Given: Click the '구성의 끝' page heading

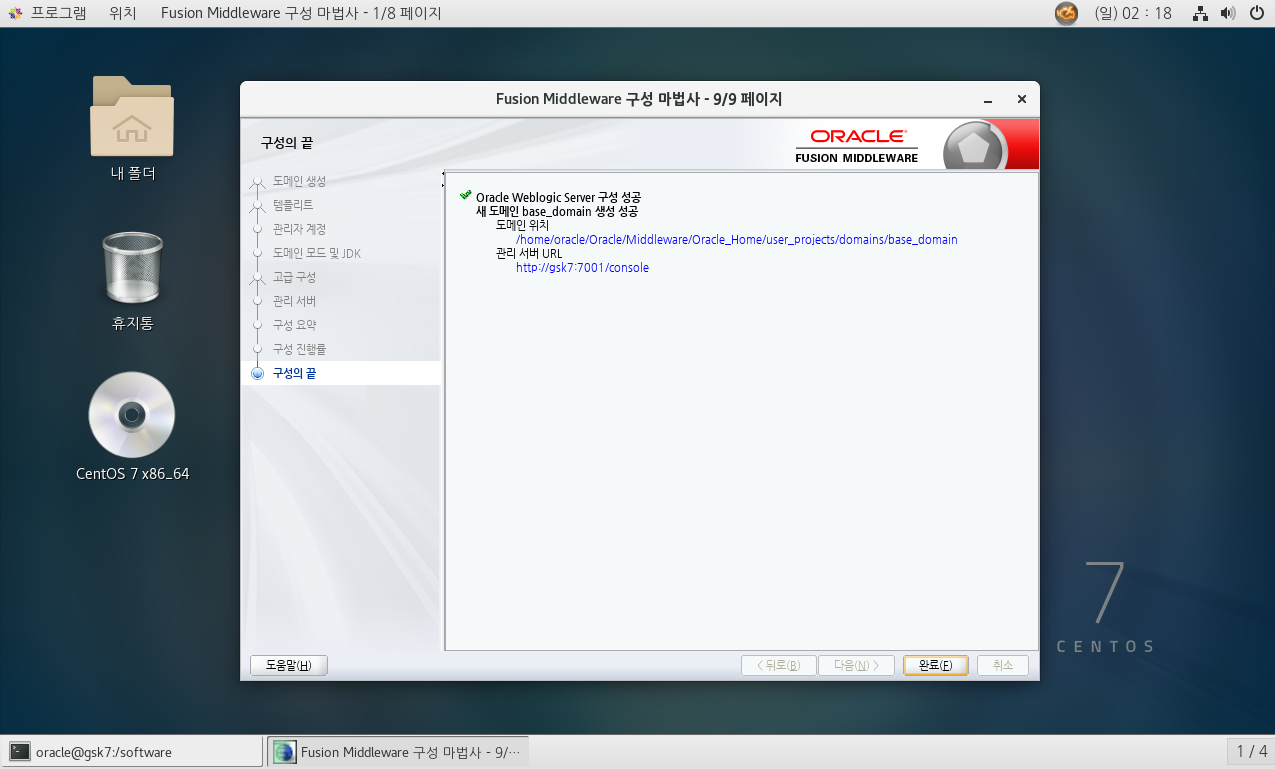Looking at the screenshot, I should [287, 143].
